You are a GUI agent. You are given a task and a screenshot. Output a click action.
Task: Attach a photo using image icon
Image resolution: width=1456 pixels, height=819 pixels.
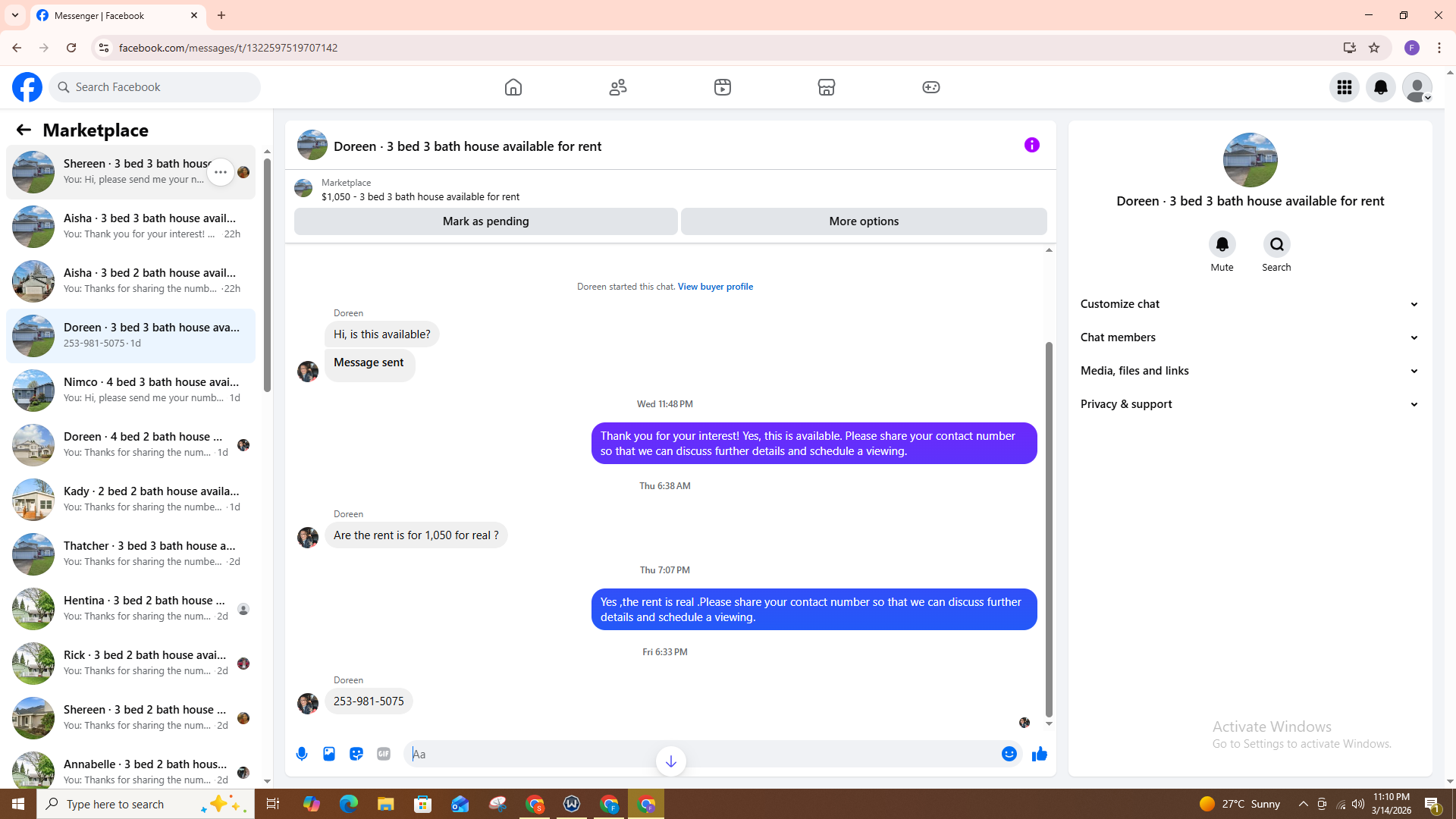click(329, 754)
